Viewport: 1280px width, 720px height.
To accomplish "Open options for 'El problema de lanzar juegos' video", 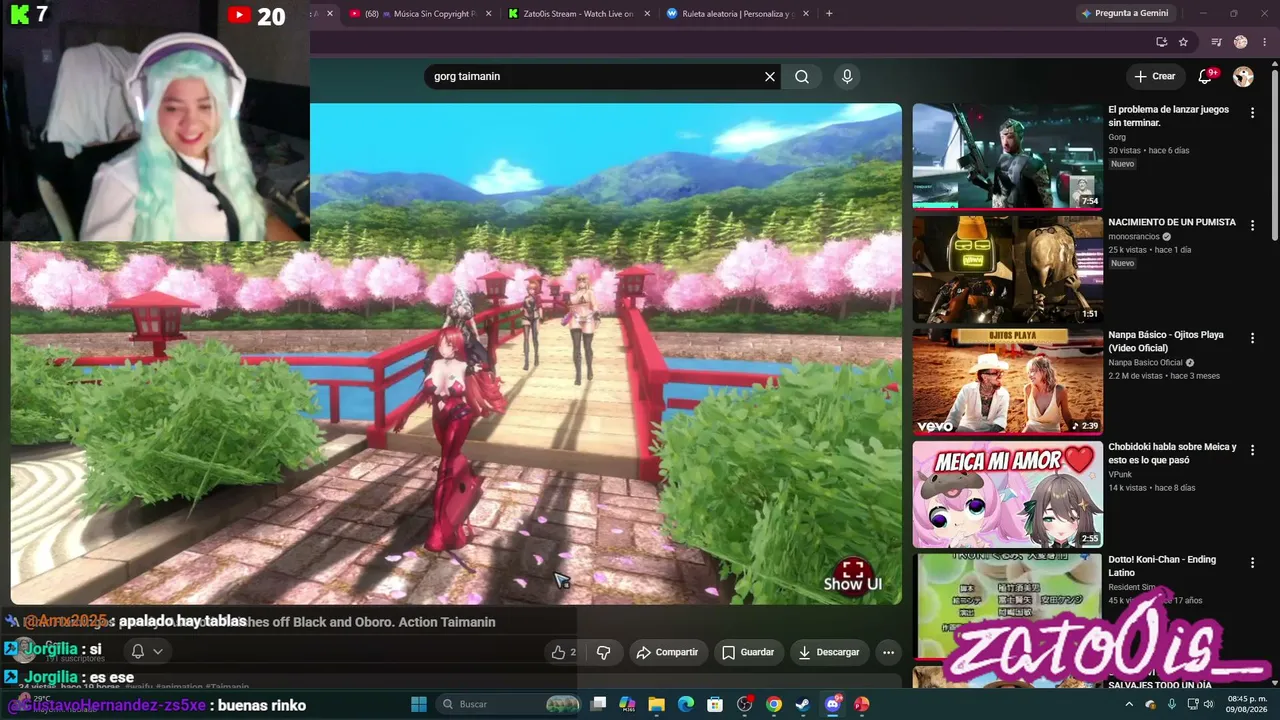I will pos(1252,113).
